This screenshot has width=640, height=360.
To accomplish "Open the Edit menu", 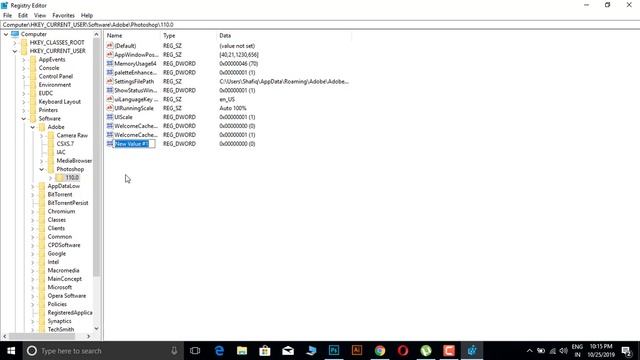I will coord(23,15).
